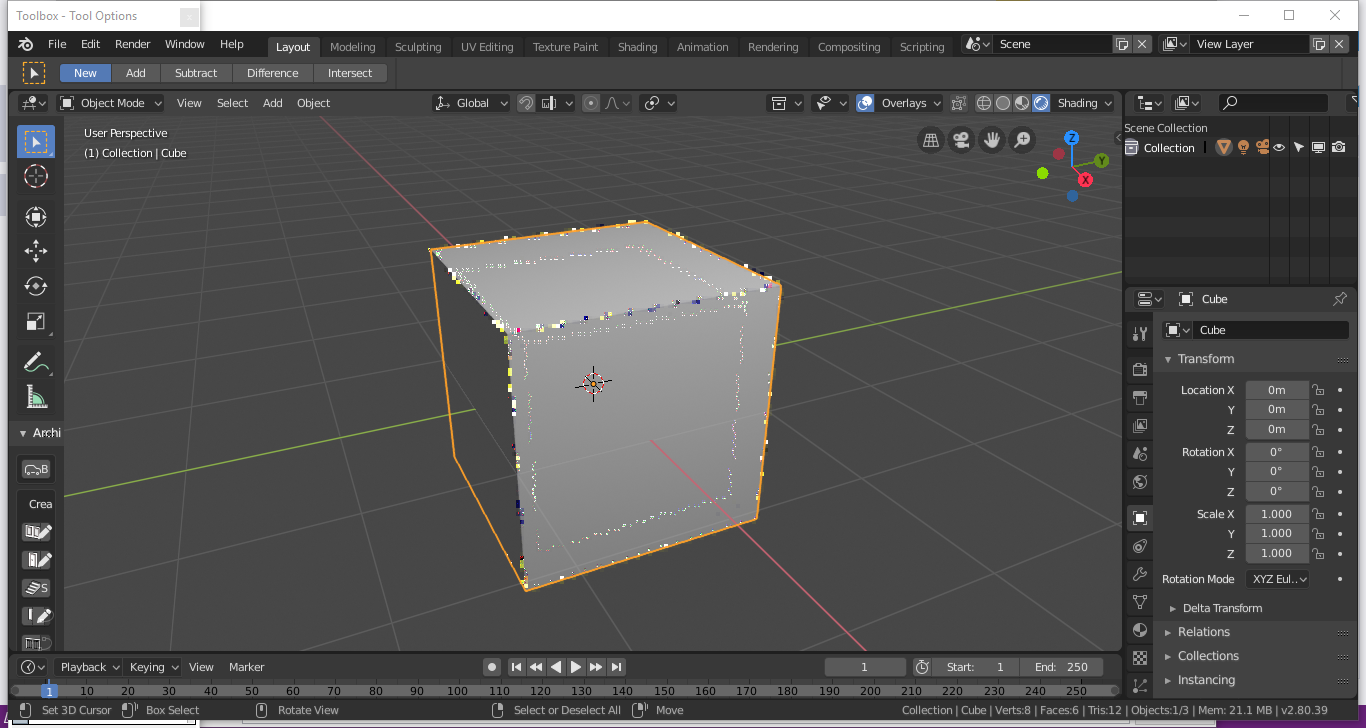Pick the Measure ruler tool
The width and height of the screenshot is (1366, 728).
click(x=36, y=398)
